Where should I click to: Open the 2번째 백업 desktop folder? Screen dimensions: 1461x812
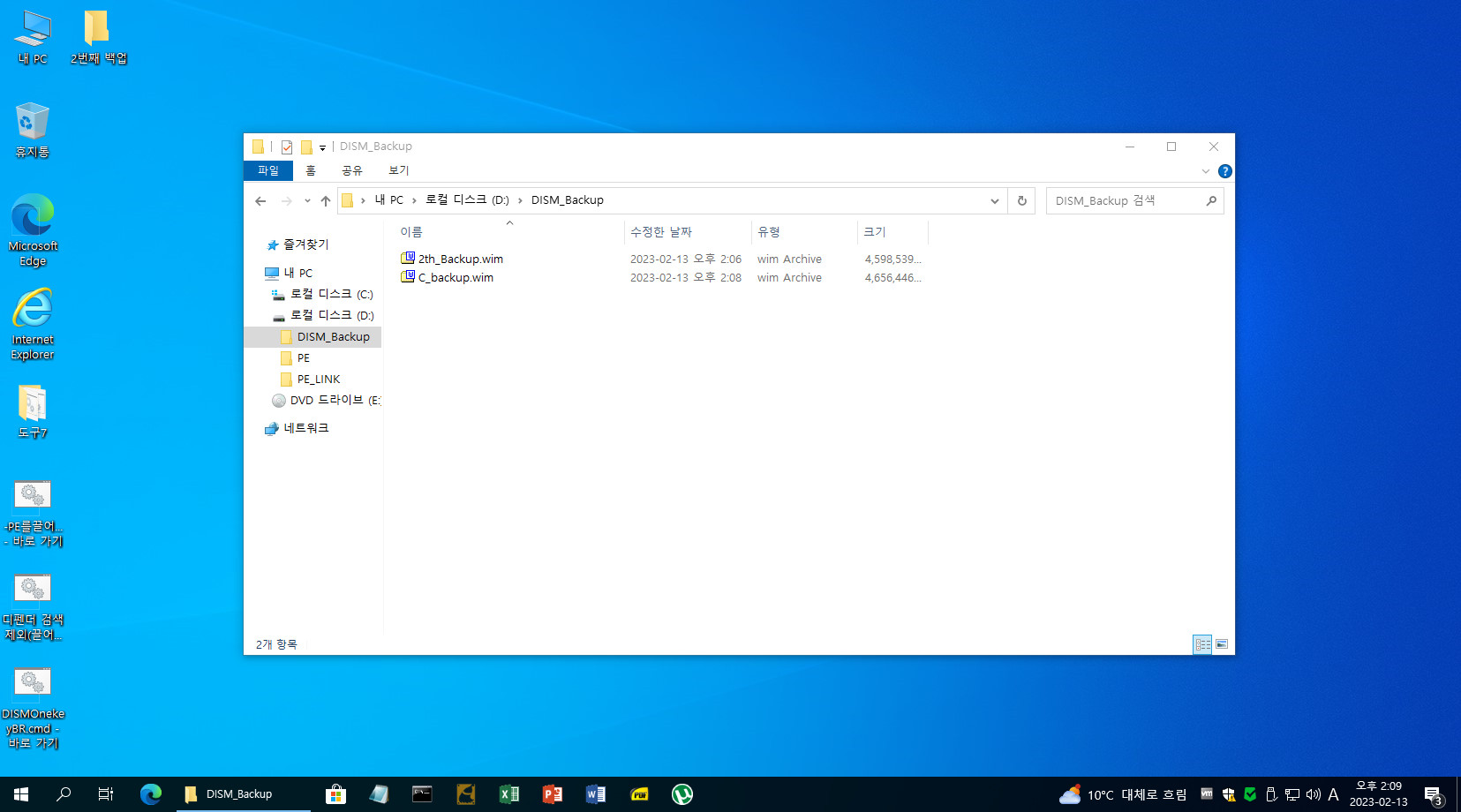coord(98,37)
